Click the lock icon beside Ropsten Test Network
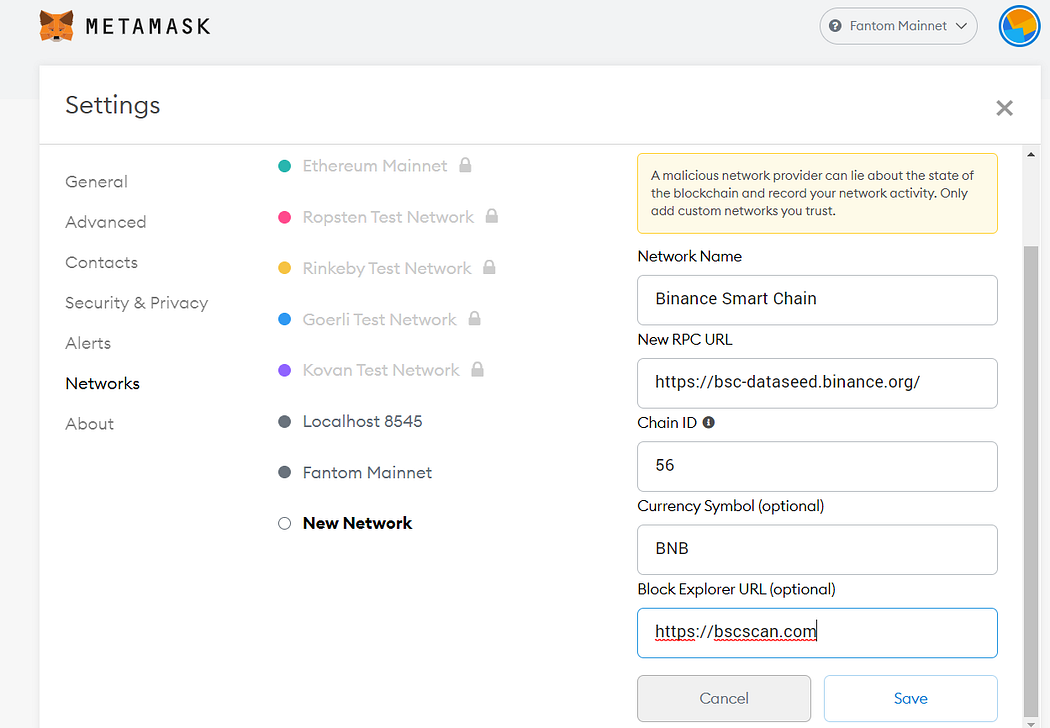The width and height of the screenshot is (1050, 728). click(x=491, y=217)
